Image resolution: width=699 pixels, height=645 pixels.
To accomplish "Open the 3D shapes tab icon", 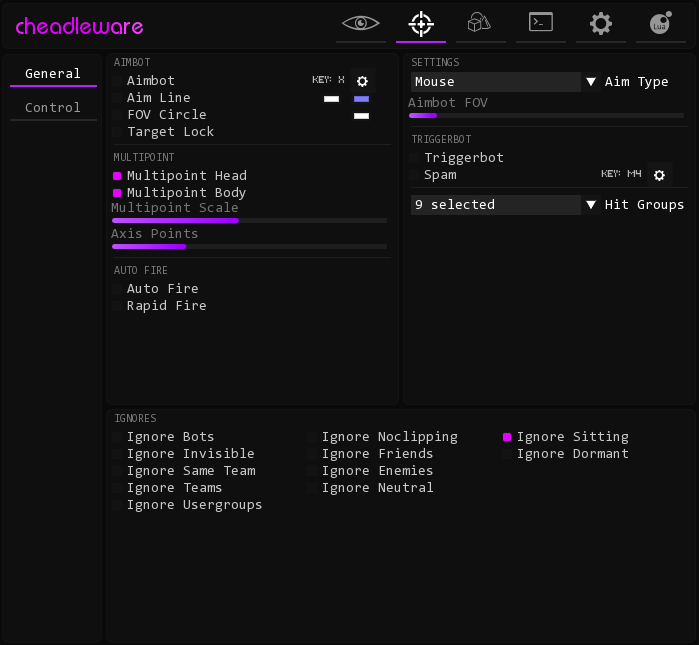I will pos(480,23).
